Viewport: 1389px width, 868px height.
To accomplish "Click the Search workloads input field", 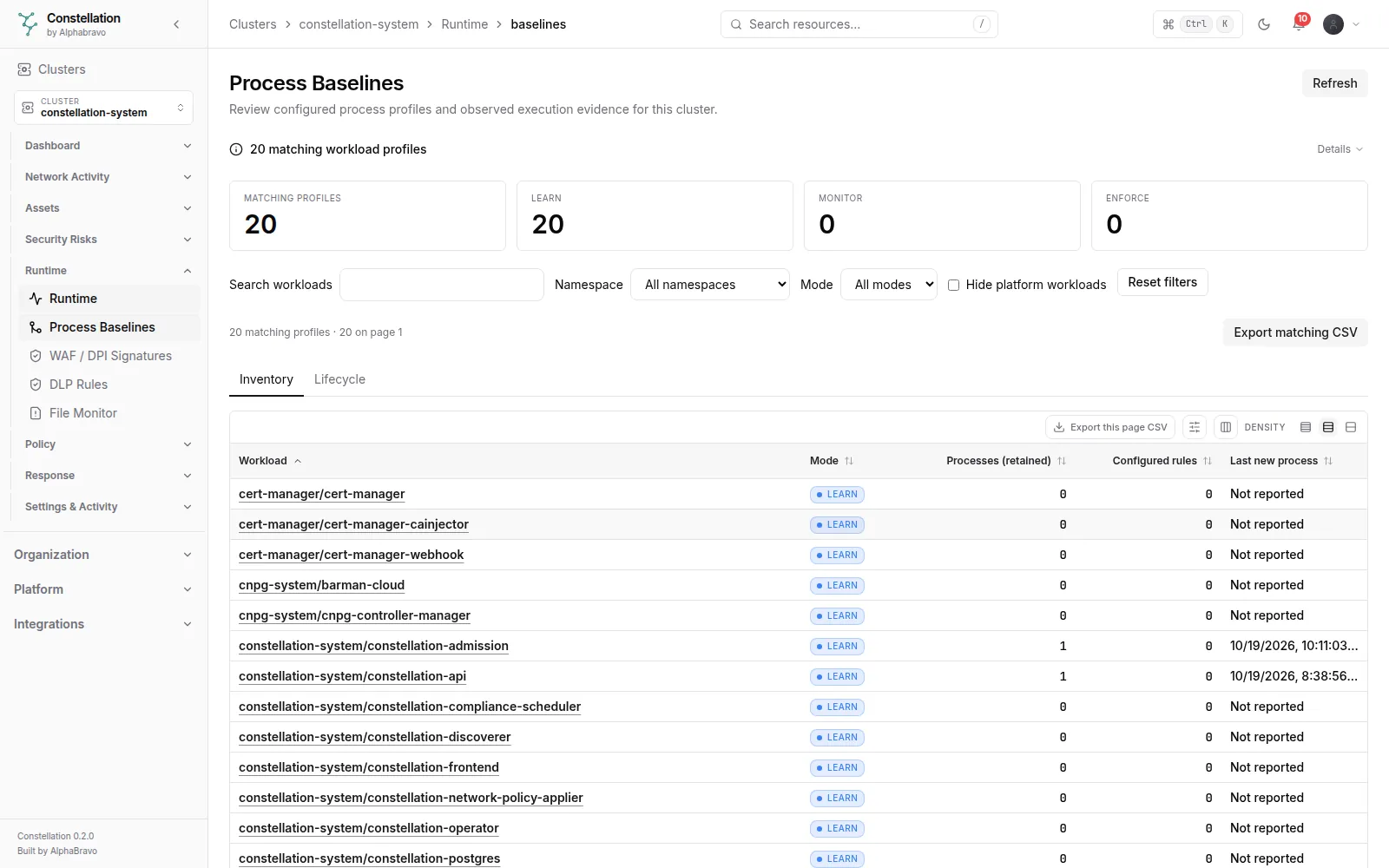I will [x=442, y=285].
